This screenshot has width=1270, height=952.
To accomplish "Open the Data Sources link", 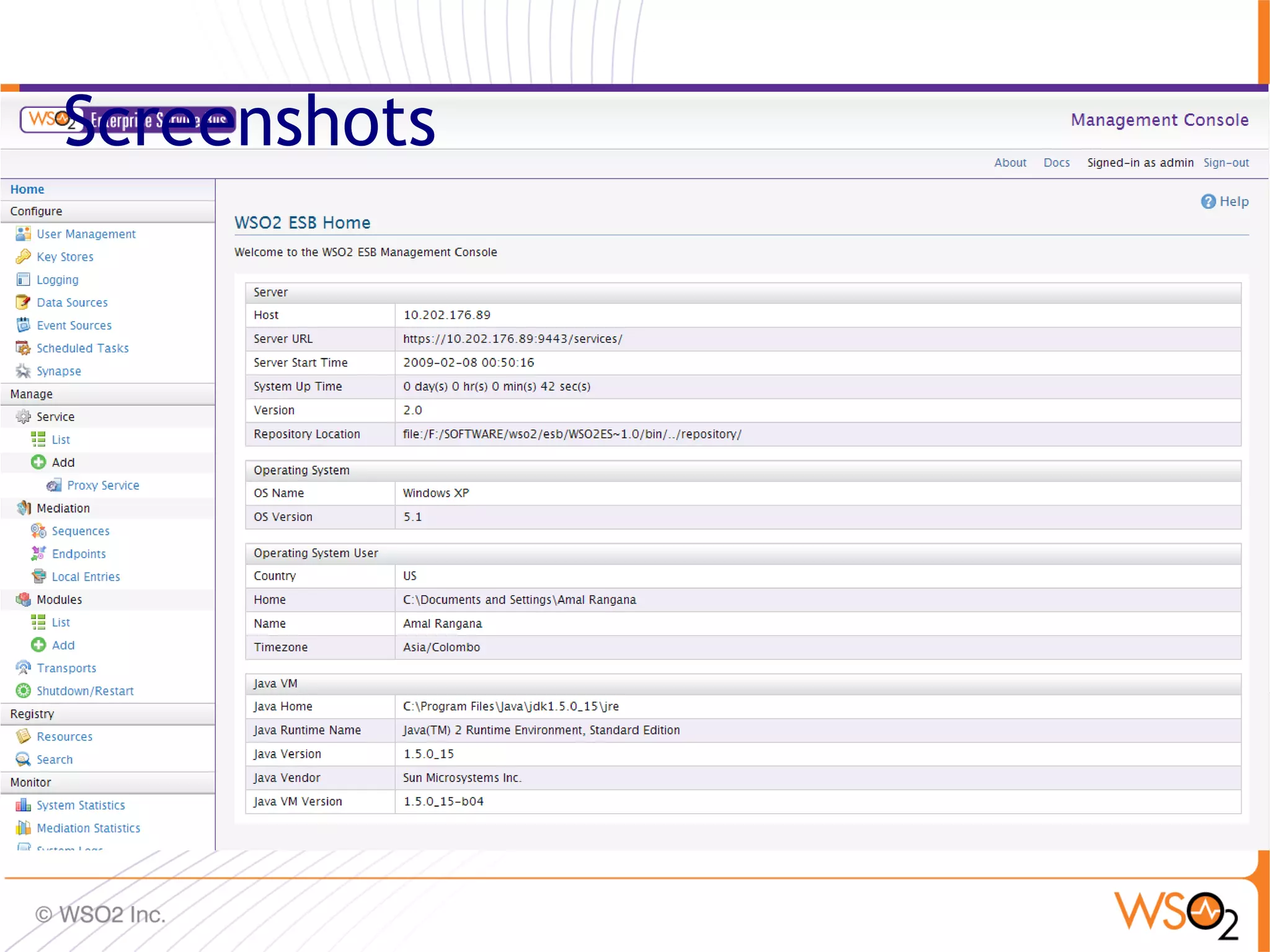I will pyautogui.click(x=72, y=303).
